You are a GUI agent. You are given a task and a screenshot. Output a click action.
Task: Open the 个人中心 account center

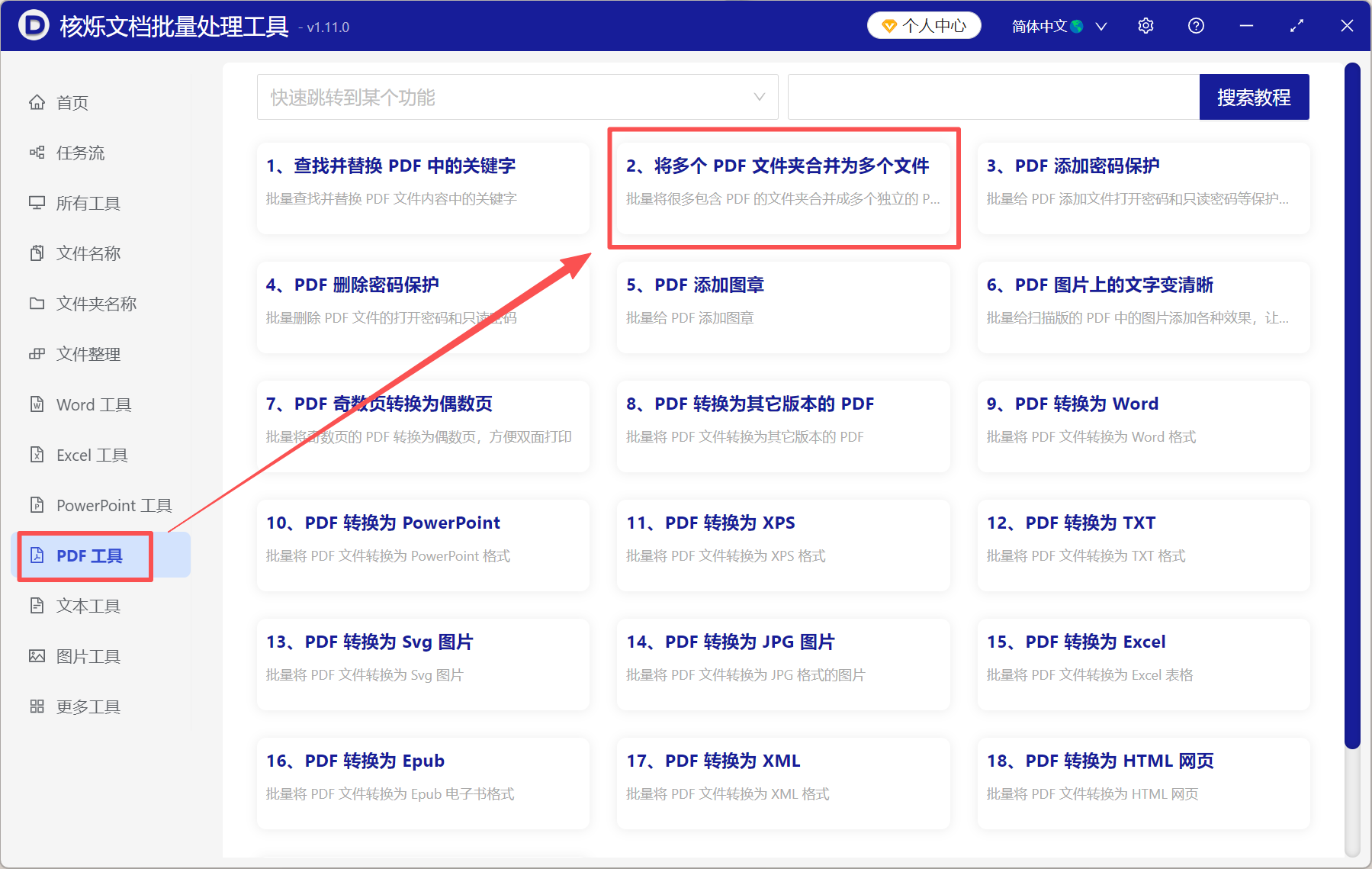(x=923, y=25)
